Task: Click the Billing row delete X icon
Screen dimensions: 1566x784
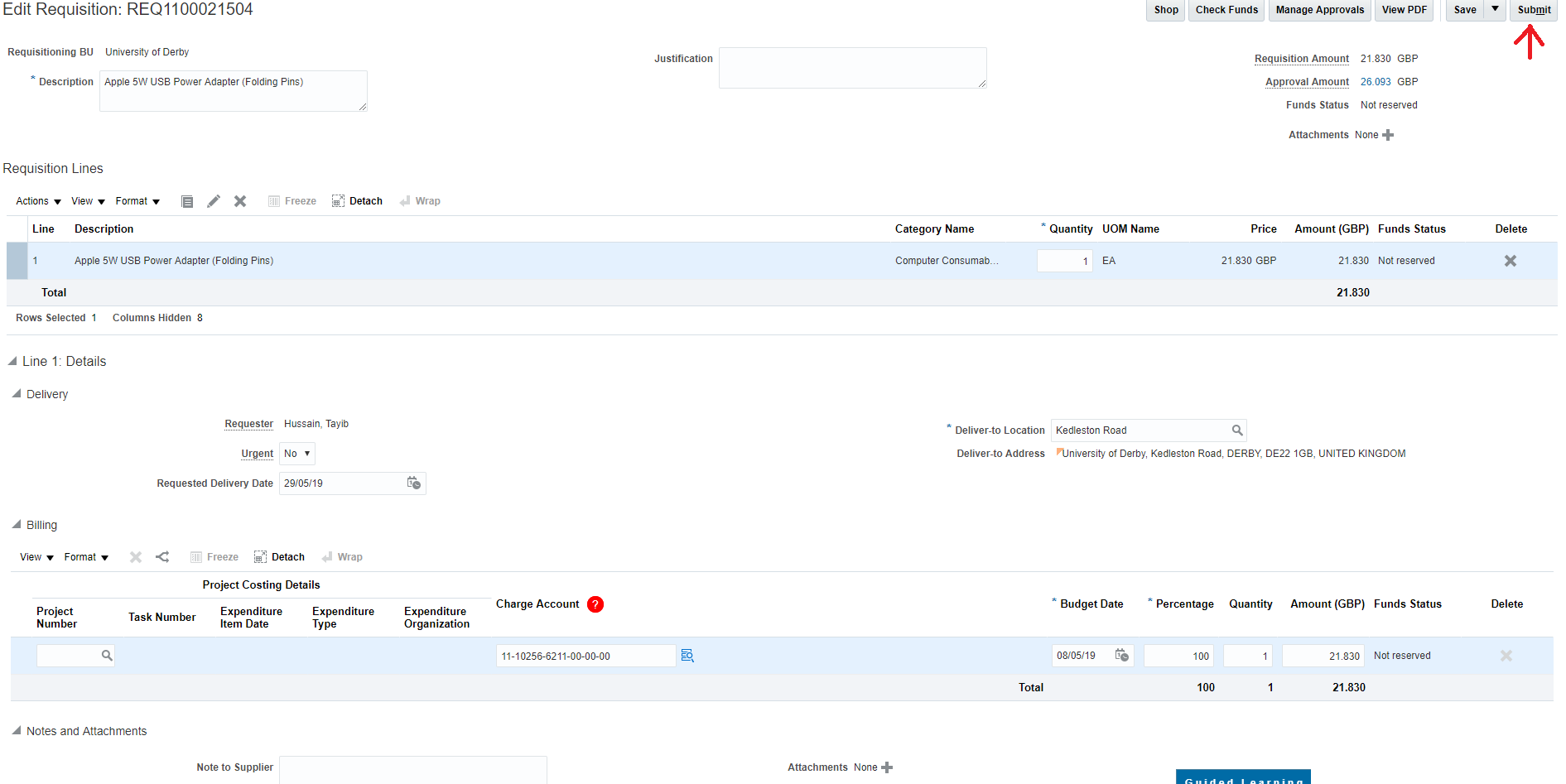Action: click(1506, 656)
